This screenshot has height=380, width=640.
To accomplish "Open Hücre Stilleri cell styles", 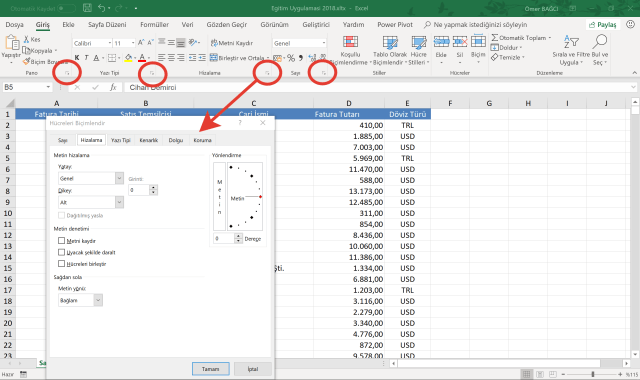I will point(419,50).
